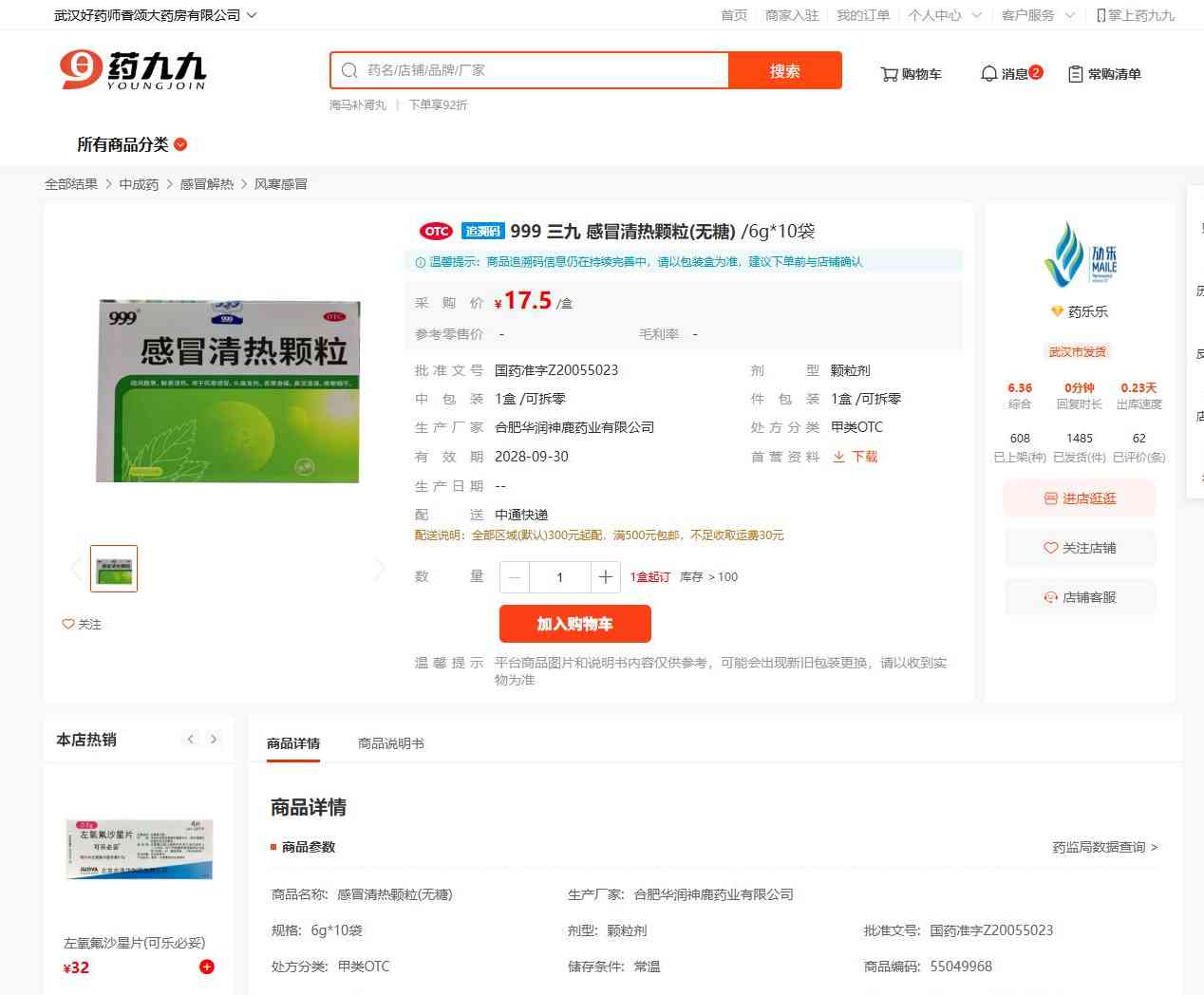Click the orange 搜索 search button
This screenshot has height=995, width=1204.
tap(784, 71)
